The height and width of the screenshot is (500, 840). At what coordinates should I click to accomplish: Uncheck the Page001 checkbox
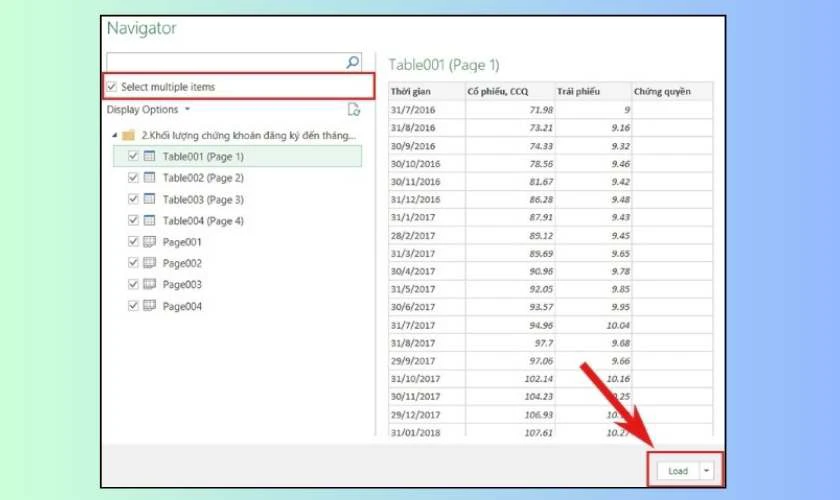pos(133,242)
